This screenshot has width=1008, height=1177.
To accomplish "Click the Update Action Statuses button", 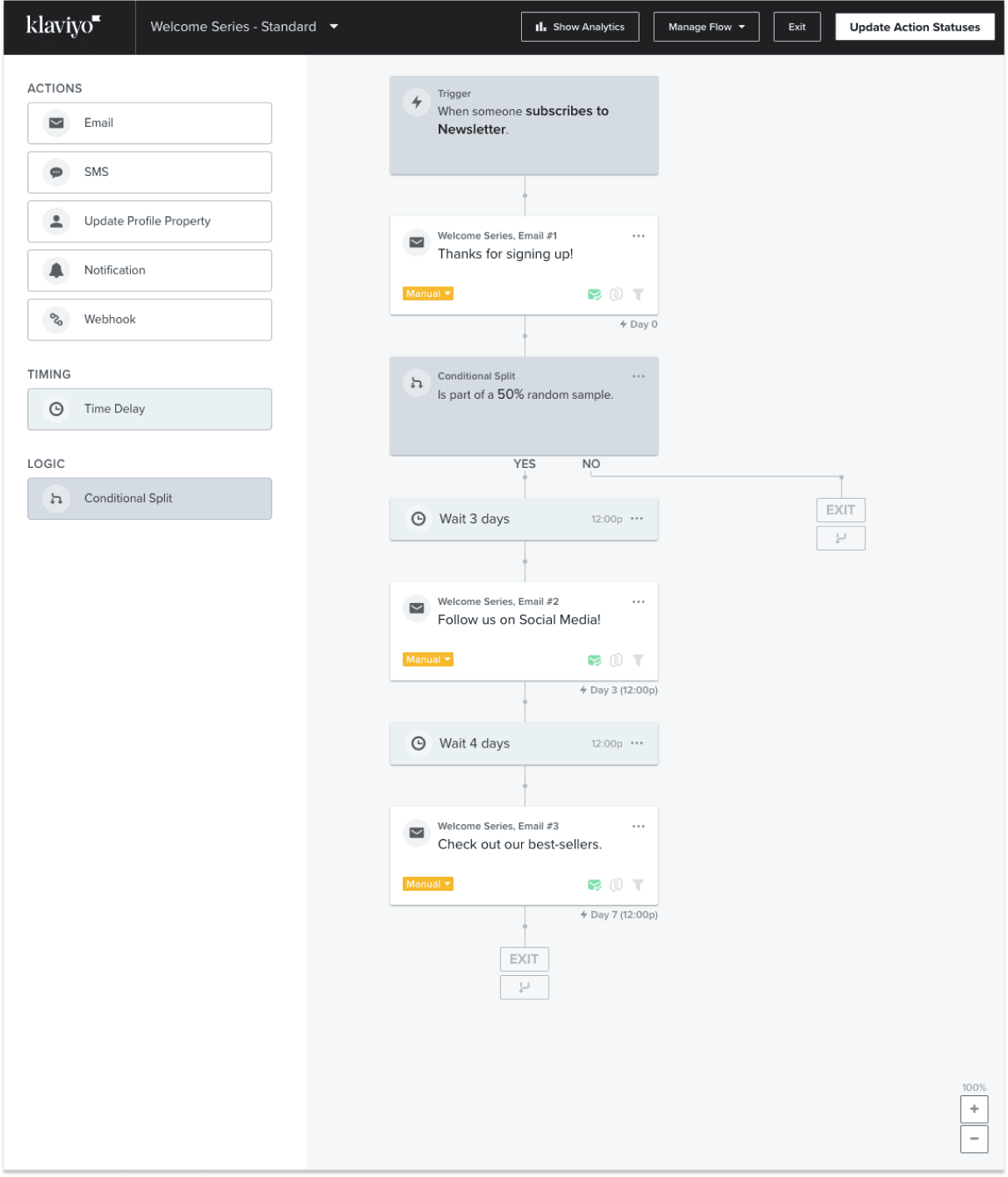I will pos(914,26).
